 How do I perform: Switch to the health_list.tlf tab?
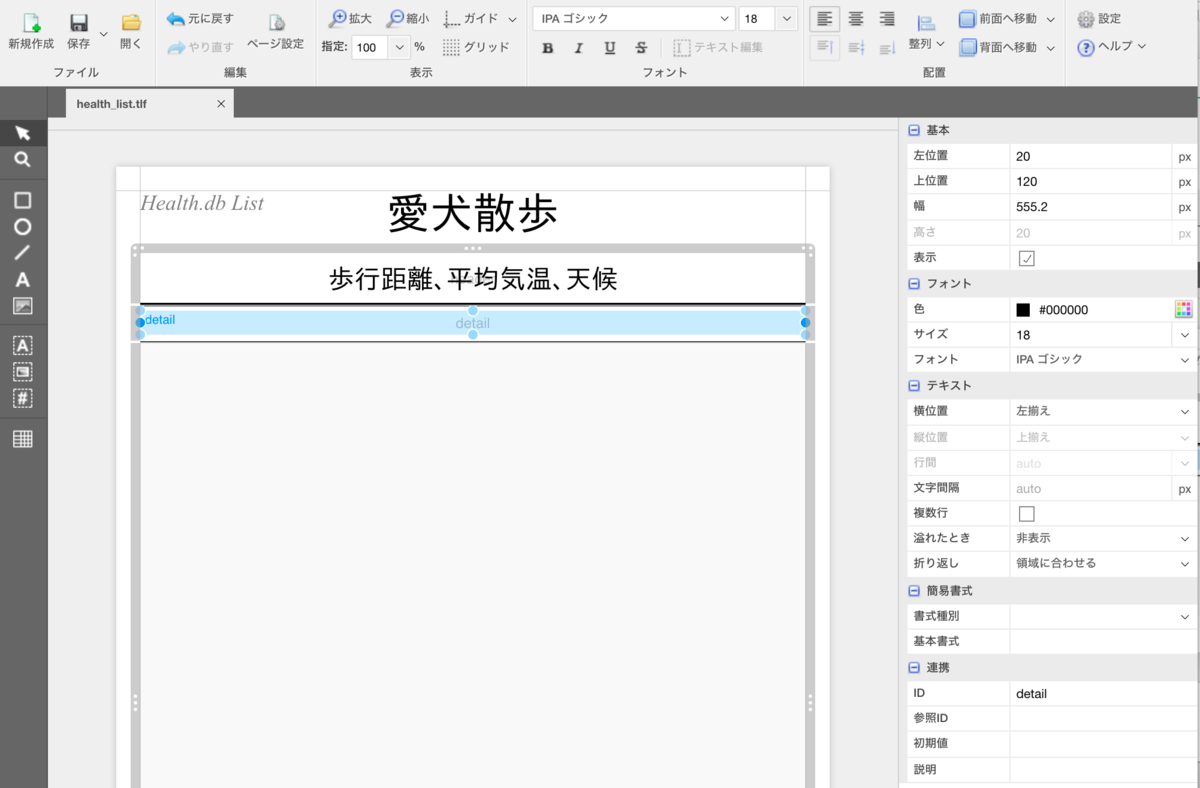(111, 103)
